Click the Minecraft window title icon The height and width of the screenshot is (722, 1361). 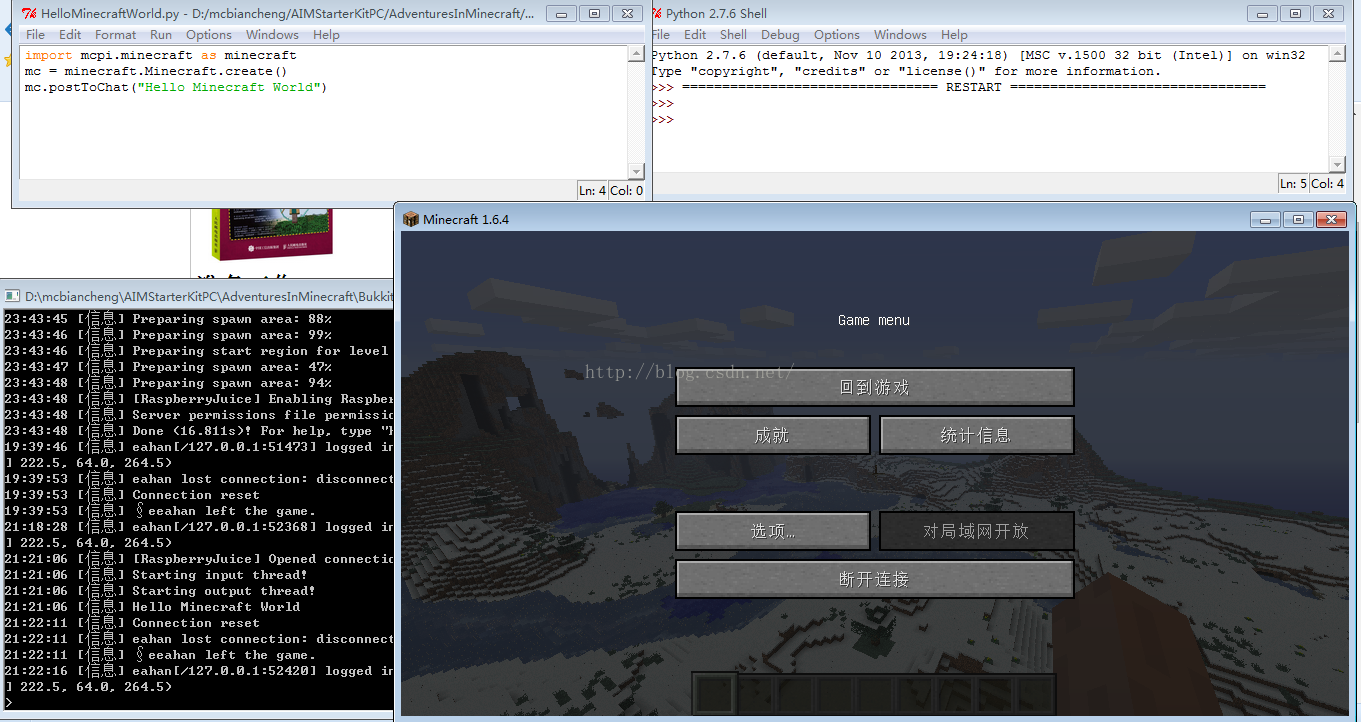coord(411,219)
